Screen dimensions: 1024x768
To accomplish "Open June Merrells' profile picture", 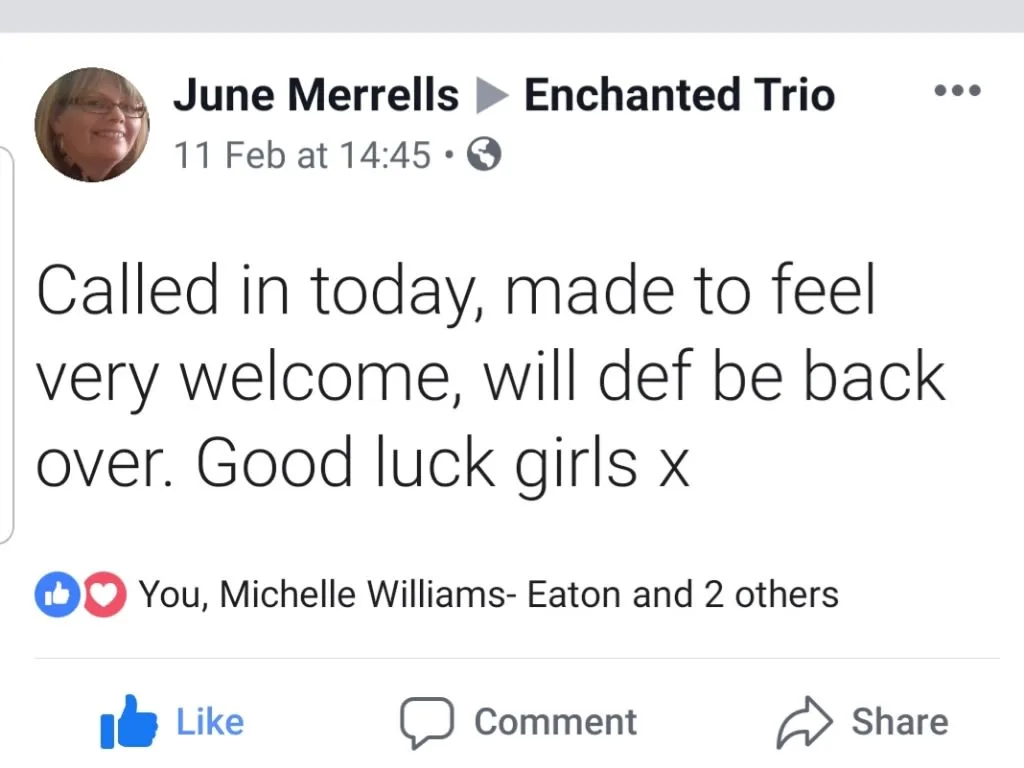I will click(x=91, y=124).
